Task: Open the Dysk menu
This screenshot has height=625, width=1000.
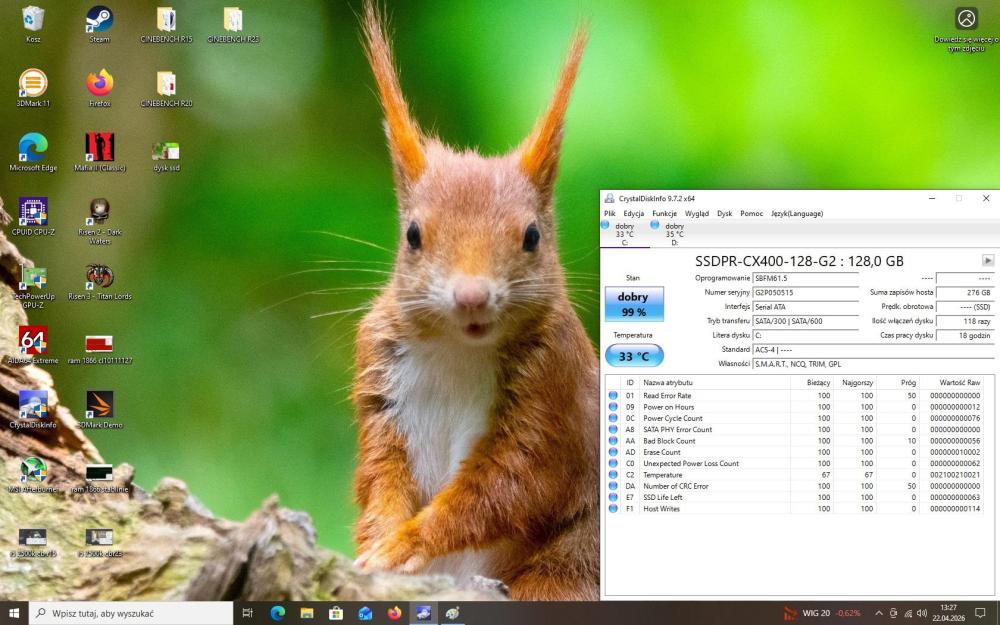Action: (724, 214)
